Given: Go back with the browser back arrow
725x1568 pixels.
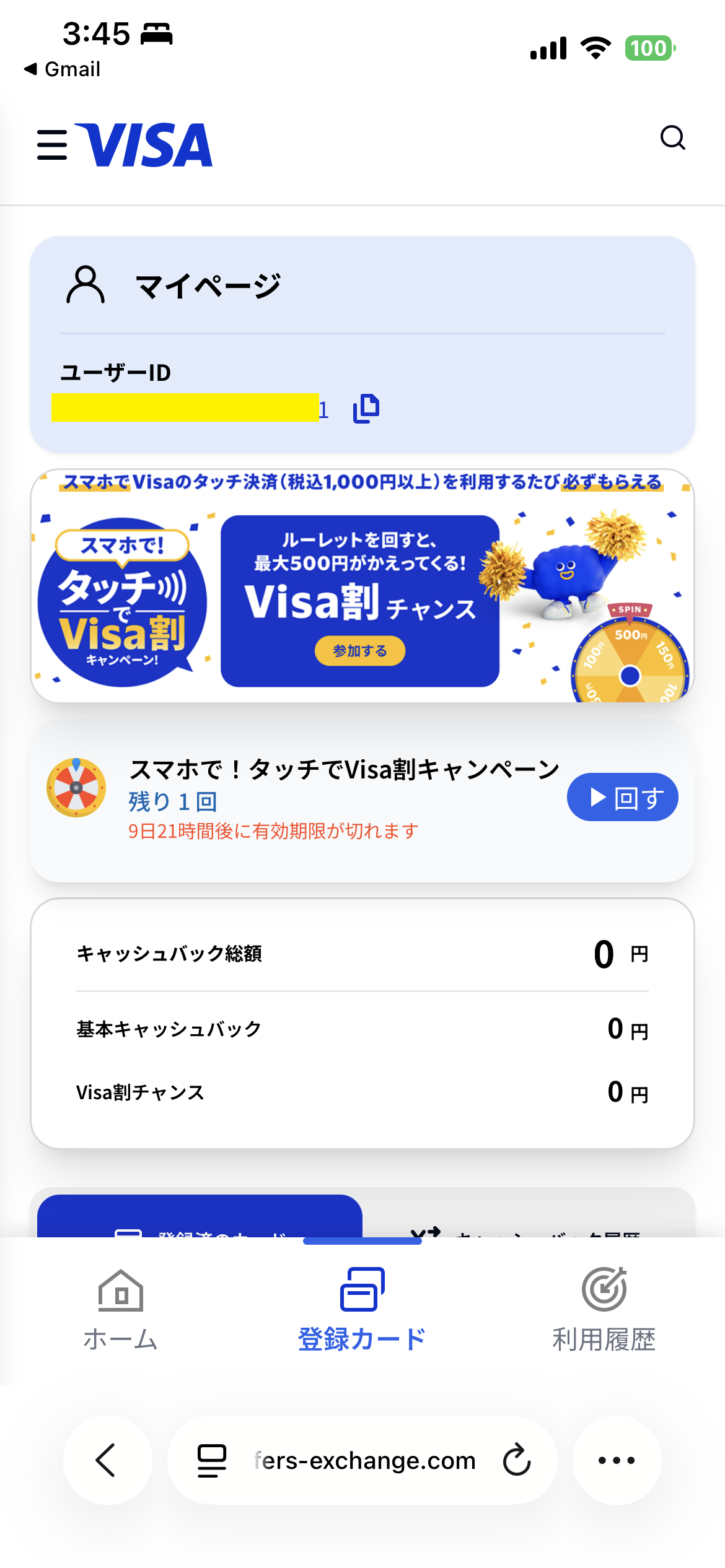Looking at the screenshot, I should 107,1460.
